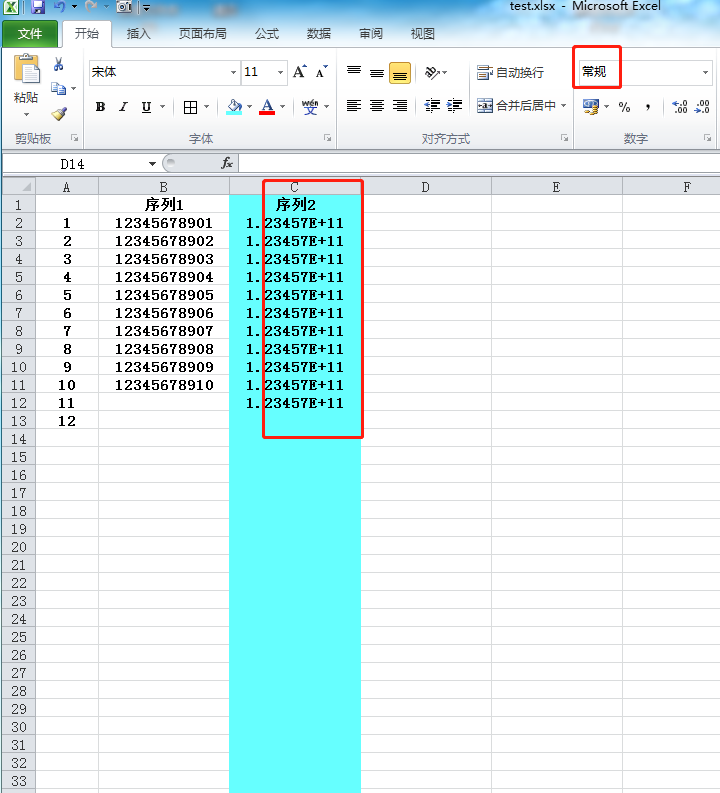Click the increase font size icon
This screenshot has height=793, width=720.
pyautogui.click(x=300, y=72)
